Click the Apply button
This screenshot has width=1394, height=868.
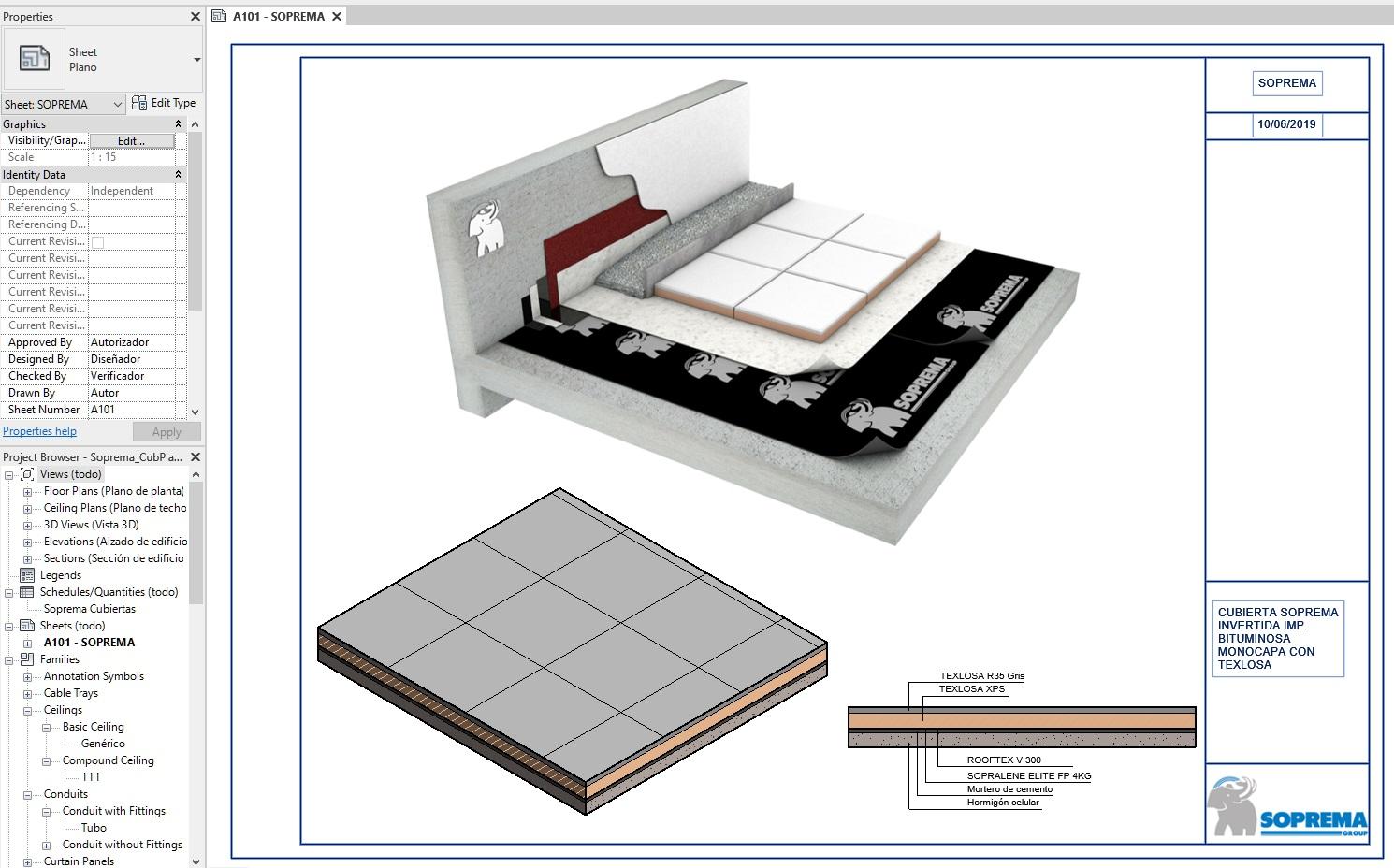167,432
